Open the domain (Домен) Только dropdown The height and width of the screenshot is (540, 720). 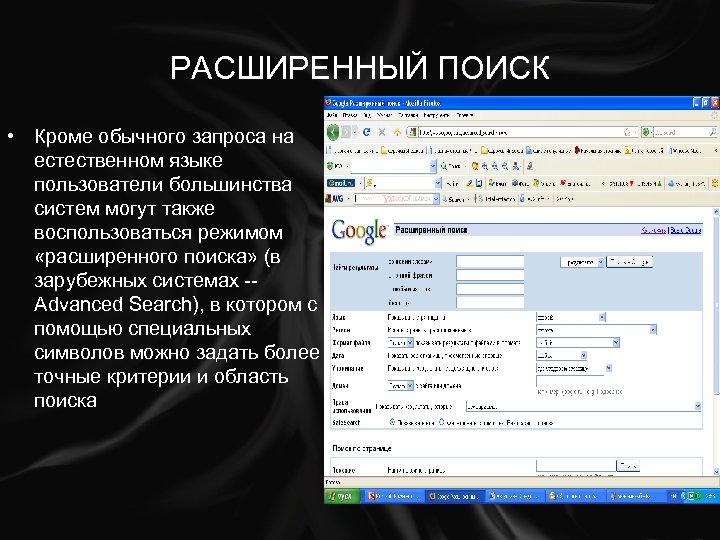[400, 385]
